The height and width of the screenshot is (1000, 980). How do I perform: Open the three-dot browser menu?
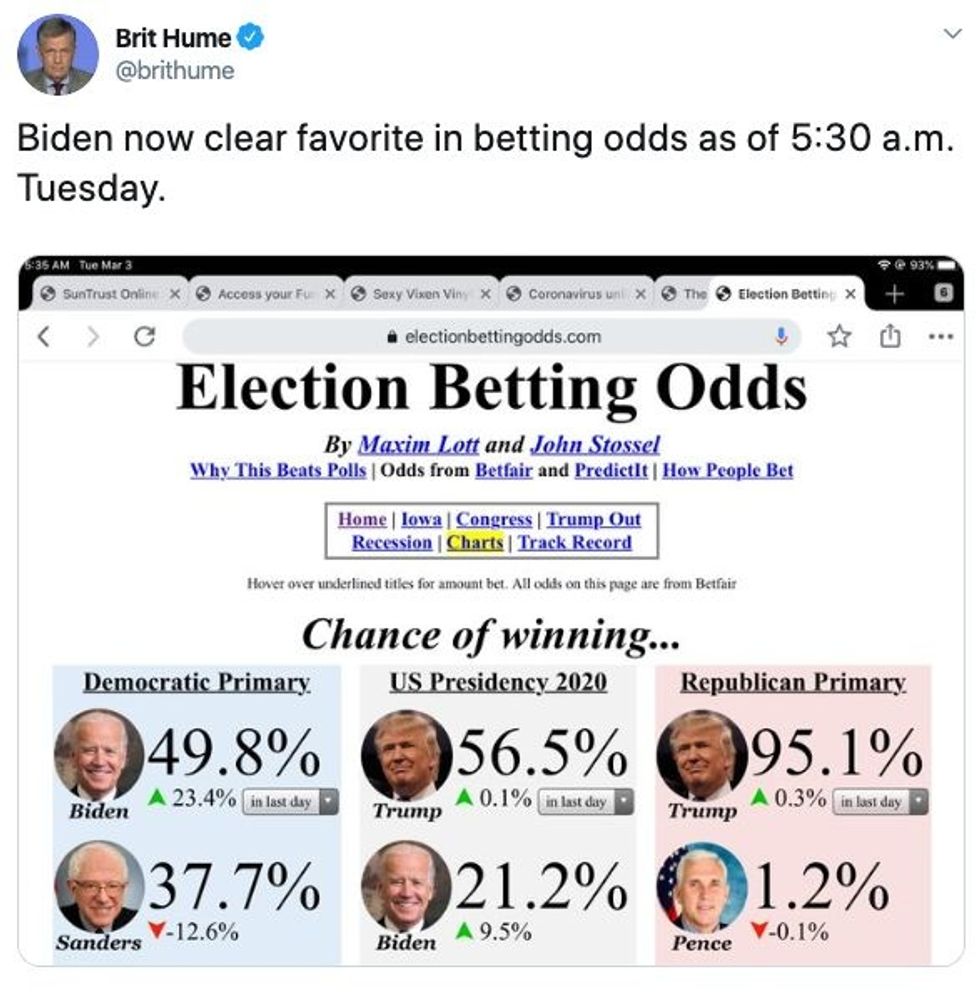(x=938, y=337)
